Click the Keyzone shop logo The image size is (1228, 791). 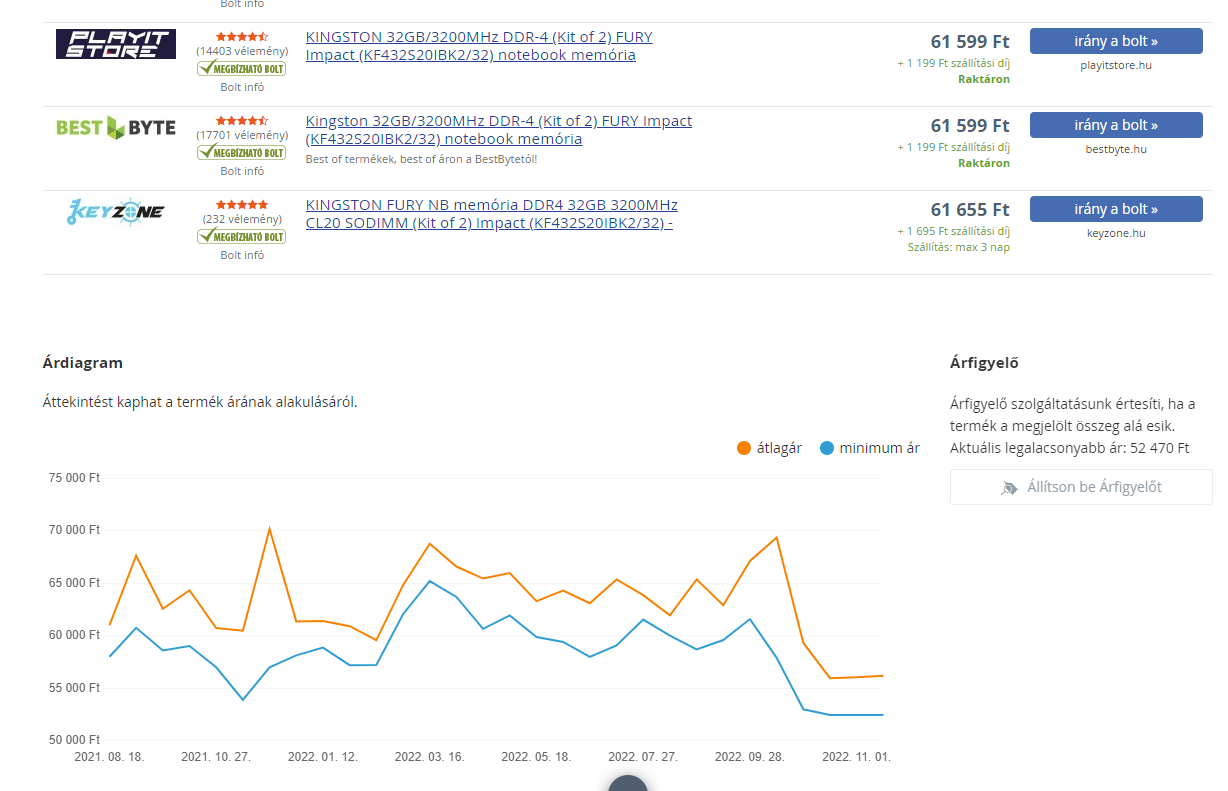(116, 212)
